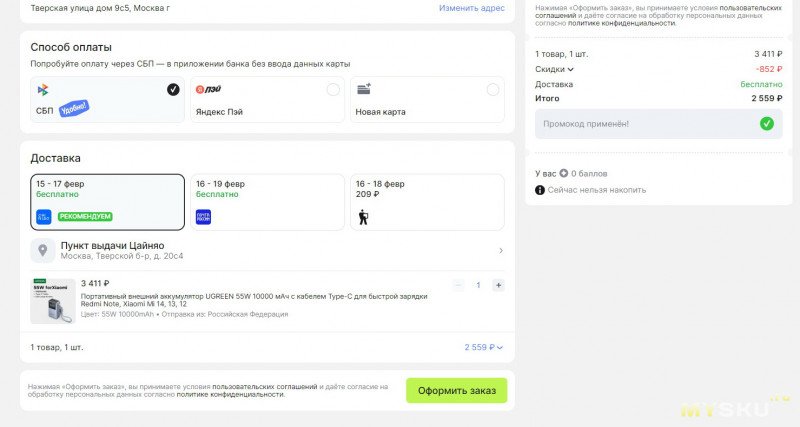The width and height of the screenshot is (800, 427).
Task: Click the info icon beside 'Сейчас нельзя накопить'
Action: 540,190
